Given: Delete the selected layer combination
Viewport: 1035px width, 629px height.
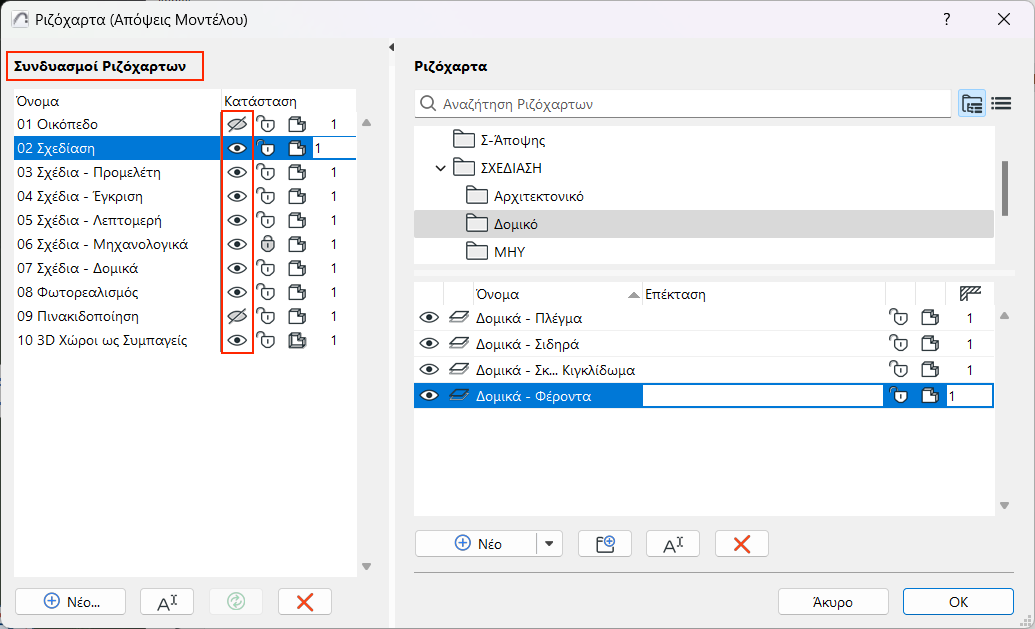Looking at the screenshot, I should [305, 601].
